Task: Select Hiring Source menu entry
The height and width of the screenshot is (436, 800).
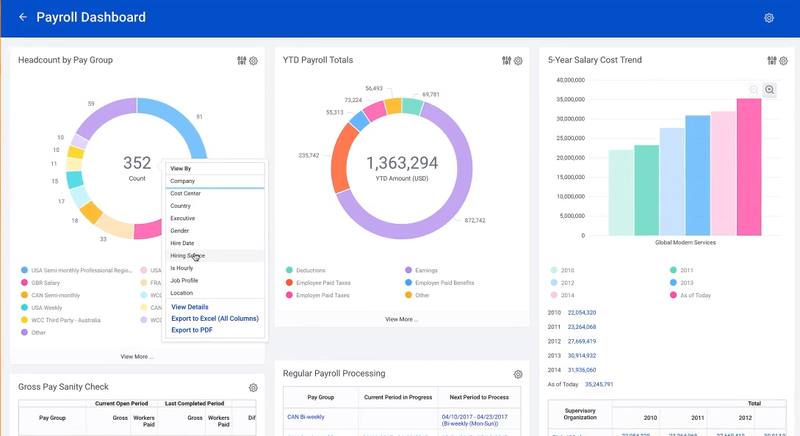Action: [215, 255]
